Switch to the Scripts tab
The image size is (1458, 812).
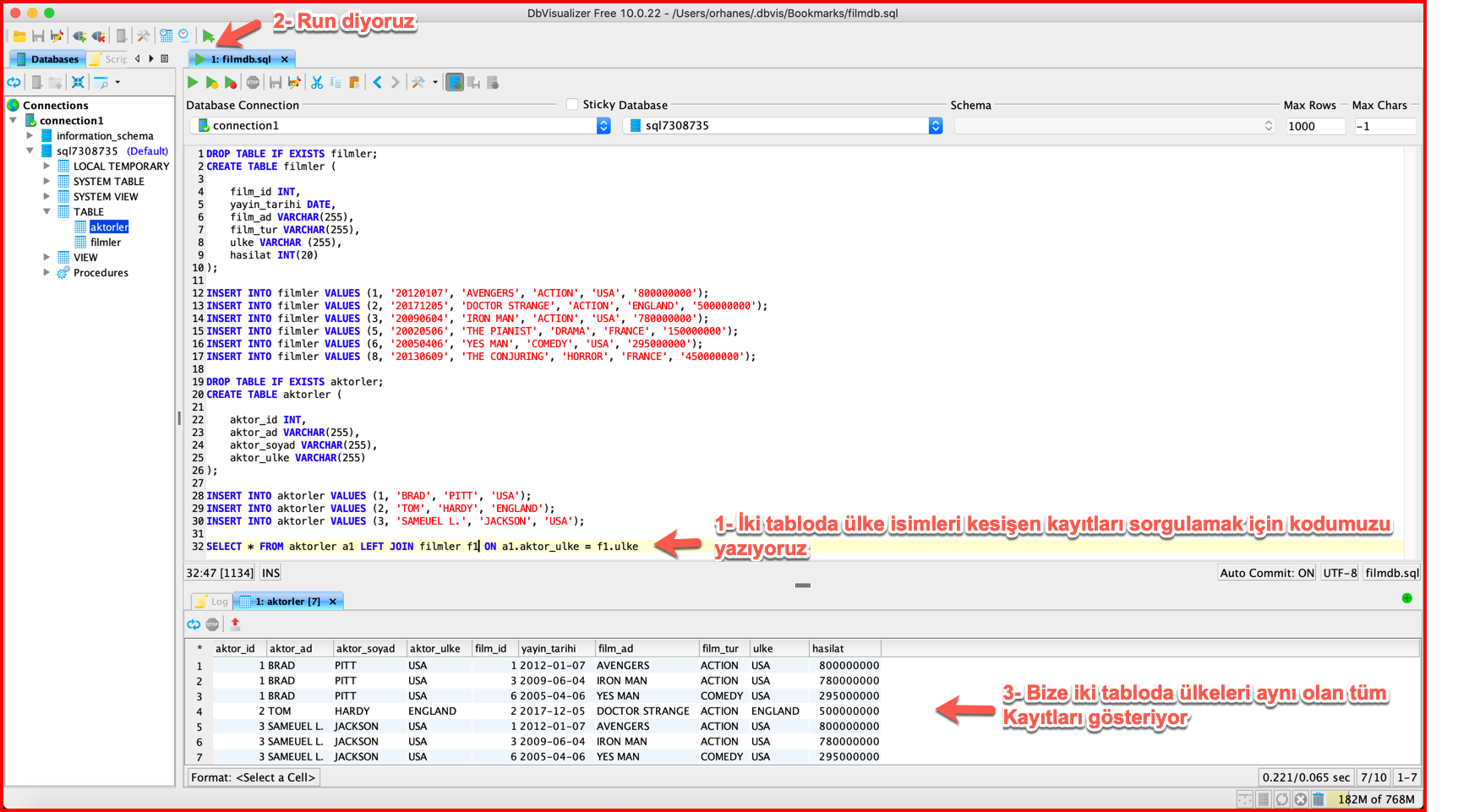pos(109,59)
